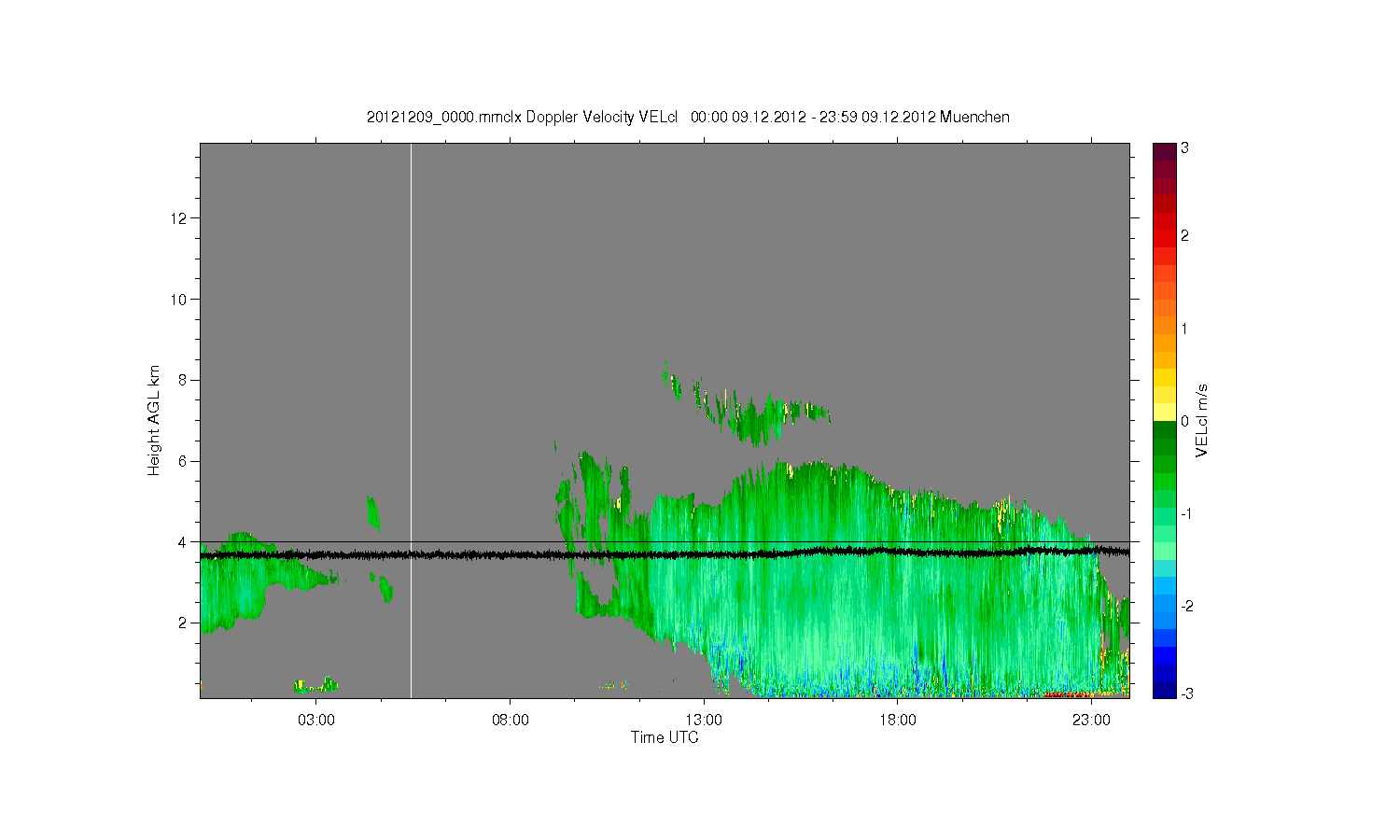This screenshot has width=1400, height=840.
Task: Click the thick black line near 3.7 km
Action: pyautogui.click(x=665, y=553)
